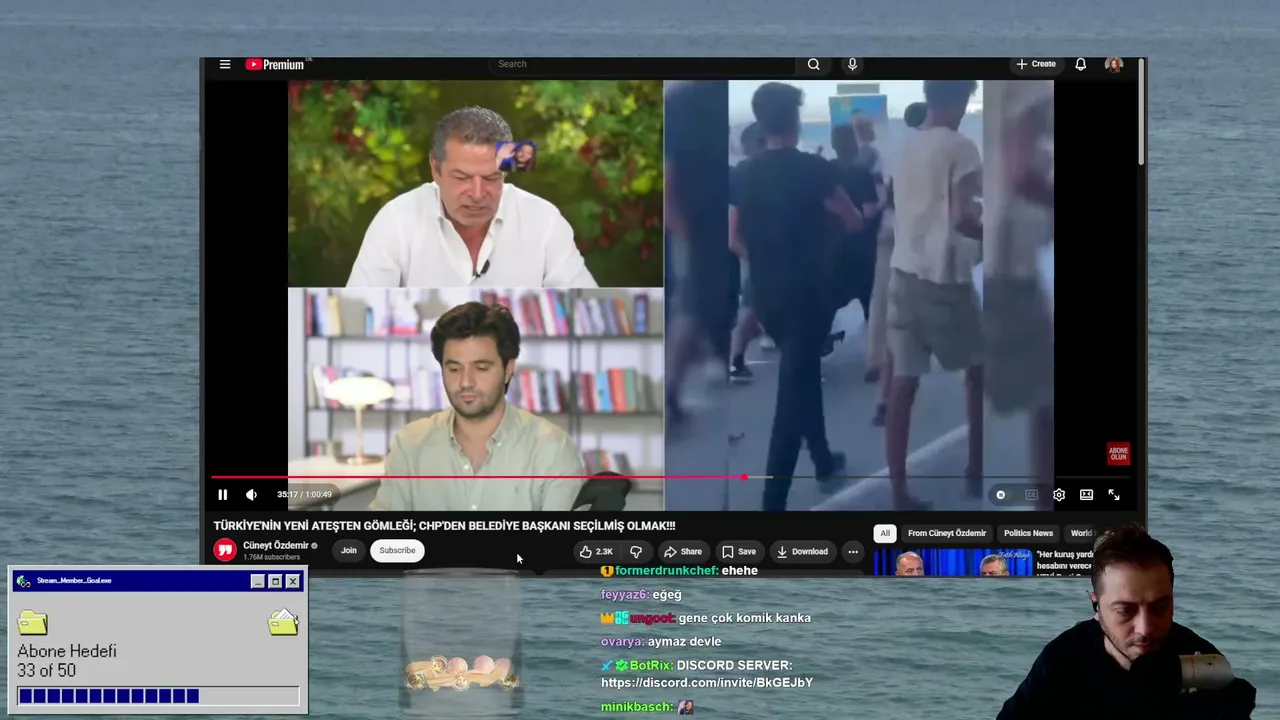
Task: Select the Politics News chip
Action: tap(1029, 533)
